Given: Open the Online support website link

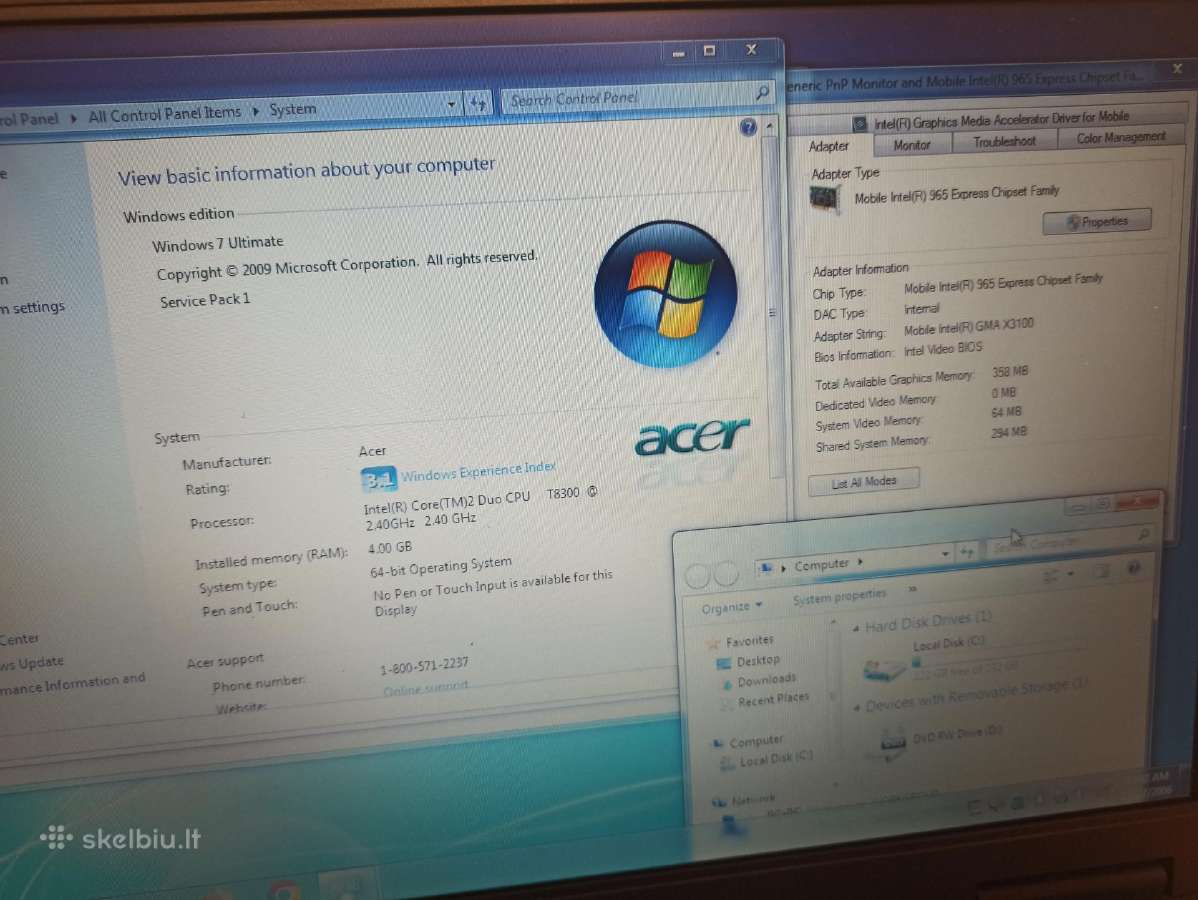Looking at the screenshot, I should tap(426, 688).
